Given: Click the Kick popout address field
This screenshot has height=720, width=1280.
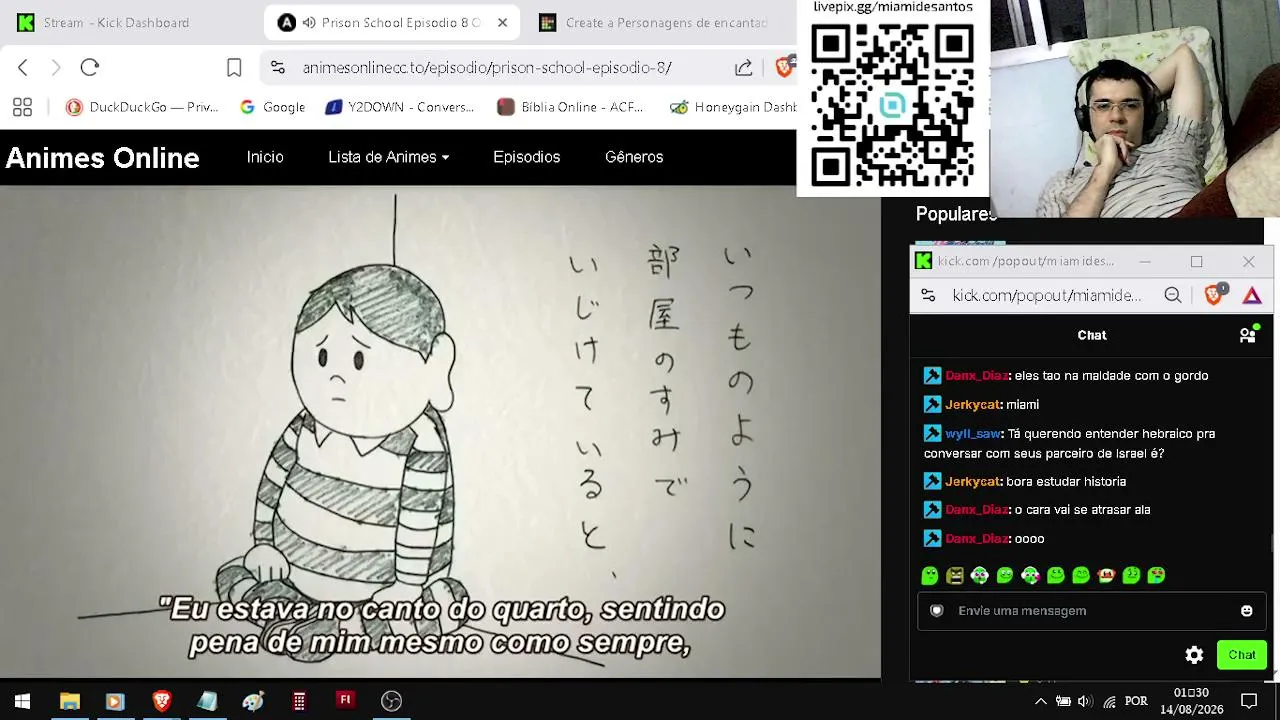Looking at the screenshot, I should pyautogui.click(x=1047, y=295).
